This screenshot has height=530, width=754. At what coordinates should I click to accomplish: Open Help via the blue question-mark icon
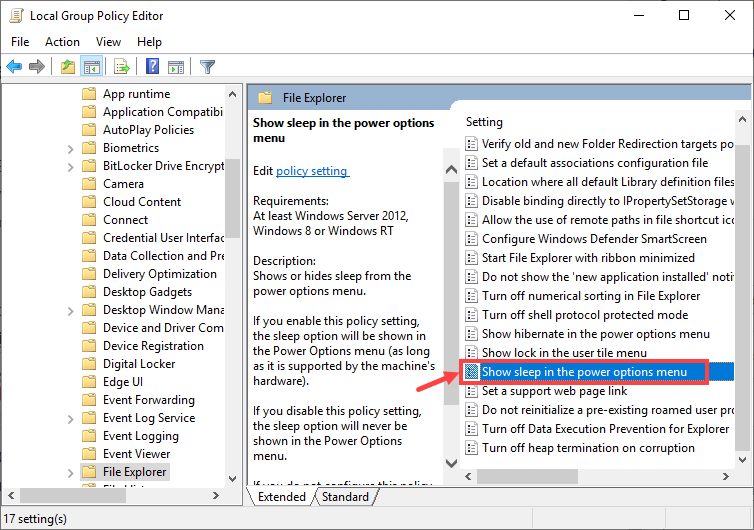click(x=153, y=67)
